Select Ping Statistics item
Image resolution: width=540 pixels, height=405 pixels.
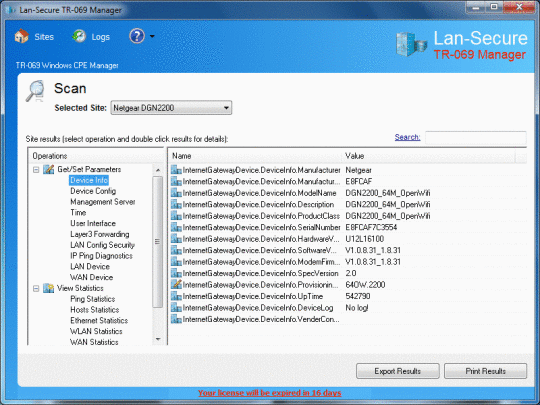coord(93,299)
